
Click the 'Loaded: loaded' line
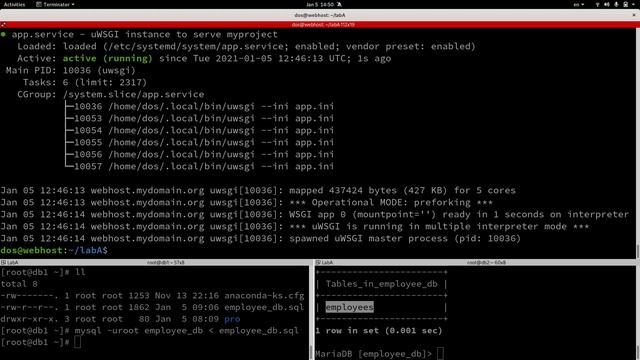pyautogui.click(x=247, y=46)
